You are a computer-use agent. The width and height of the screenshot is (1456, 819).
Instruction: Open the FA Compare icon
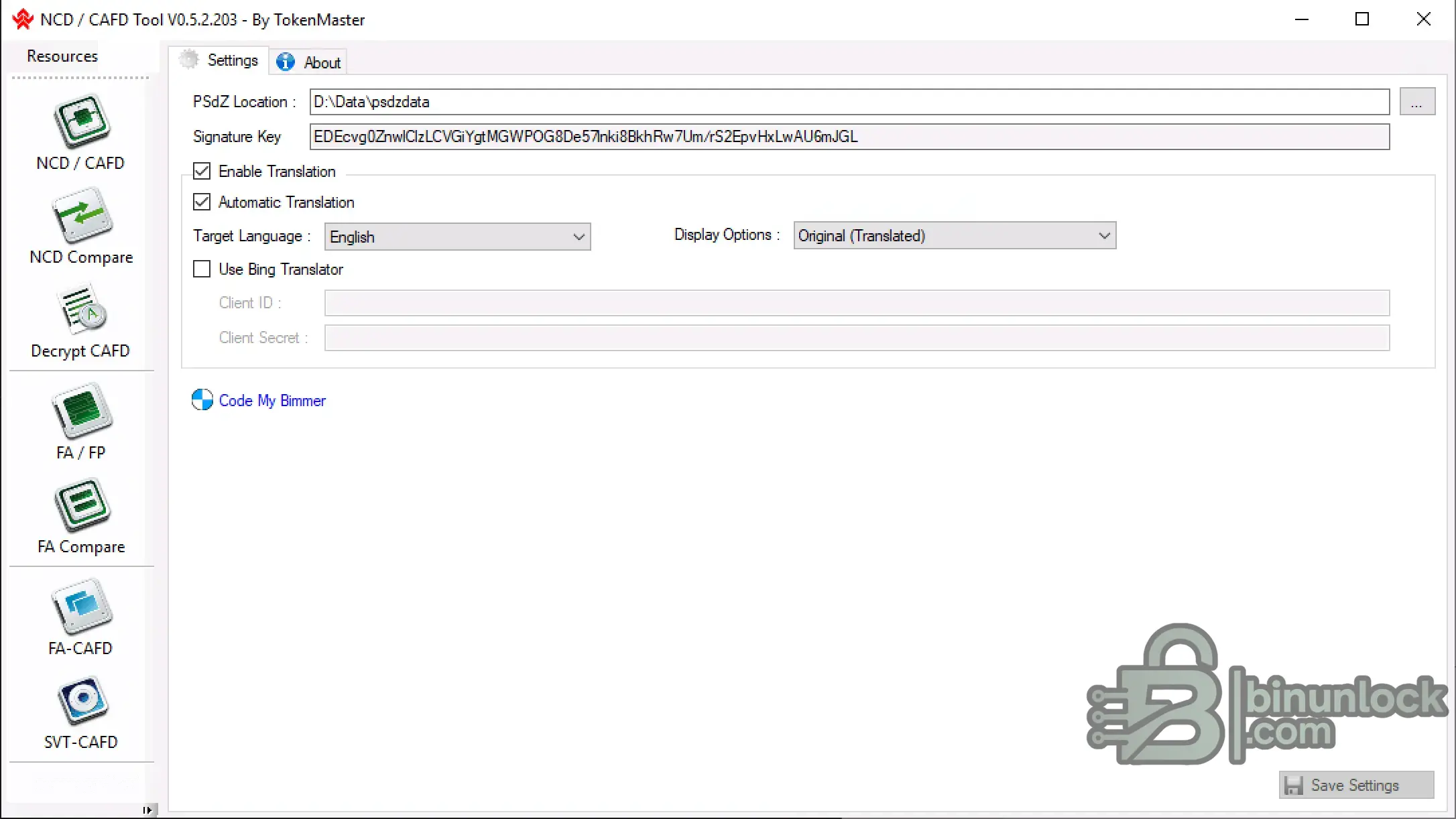(81, 505)
